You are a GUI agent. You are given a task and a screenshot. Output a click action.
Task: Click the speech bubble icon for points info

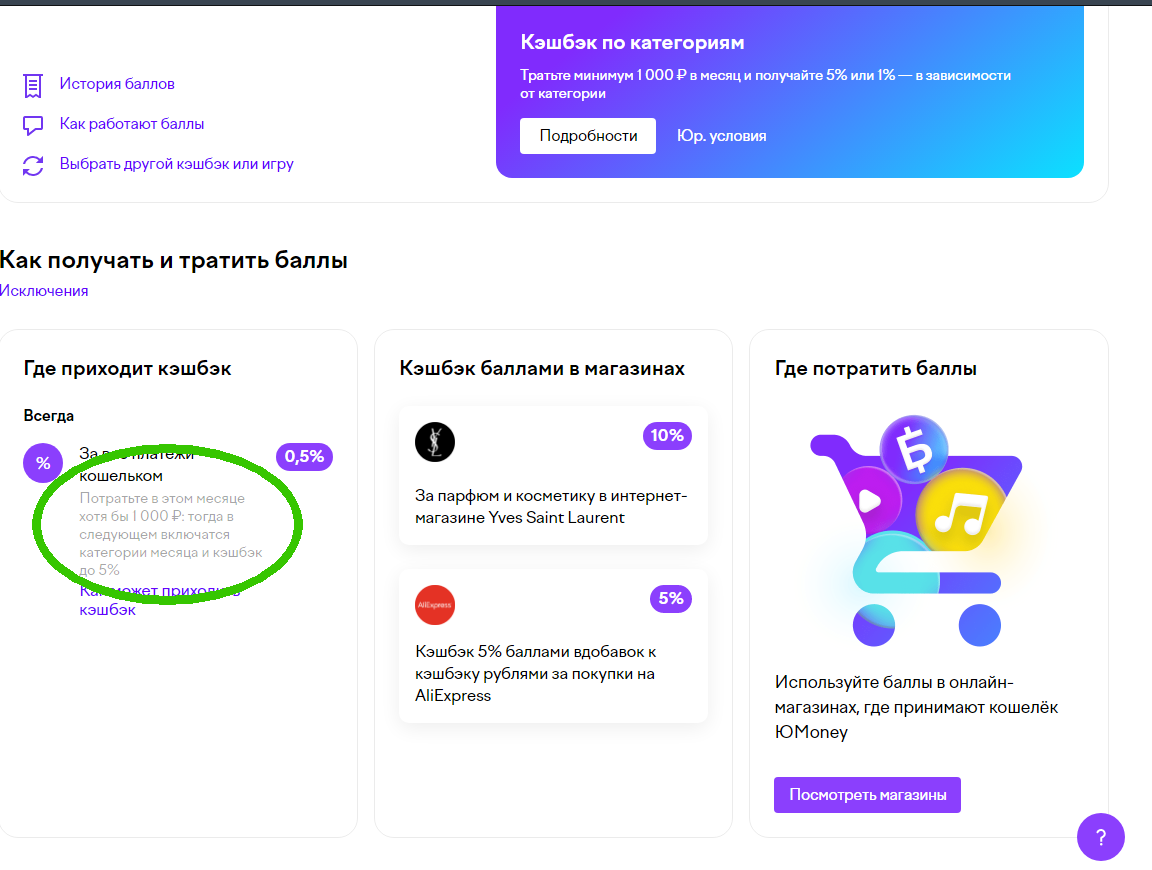[x=33, y=126]
